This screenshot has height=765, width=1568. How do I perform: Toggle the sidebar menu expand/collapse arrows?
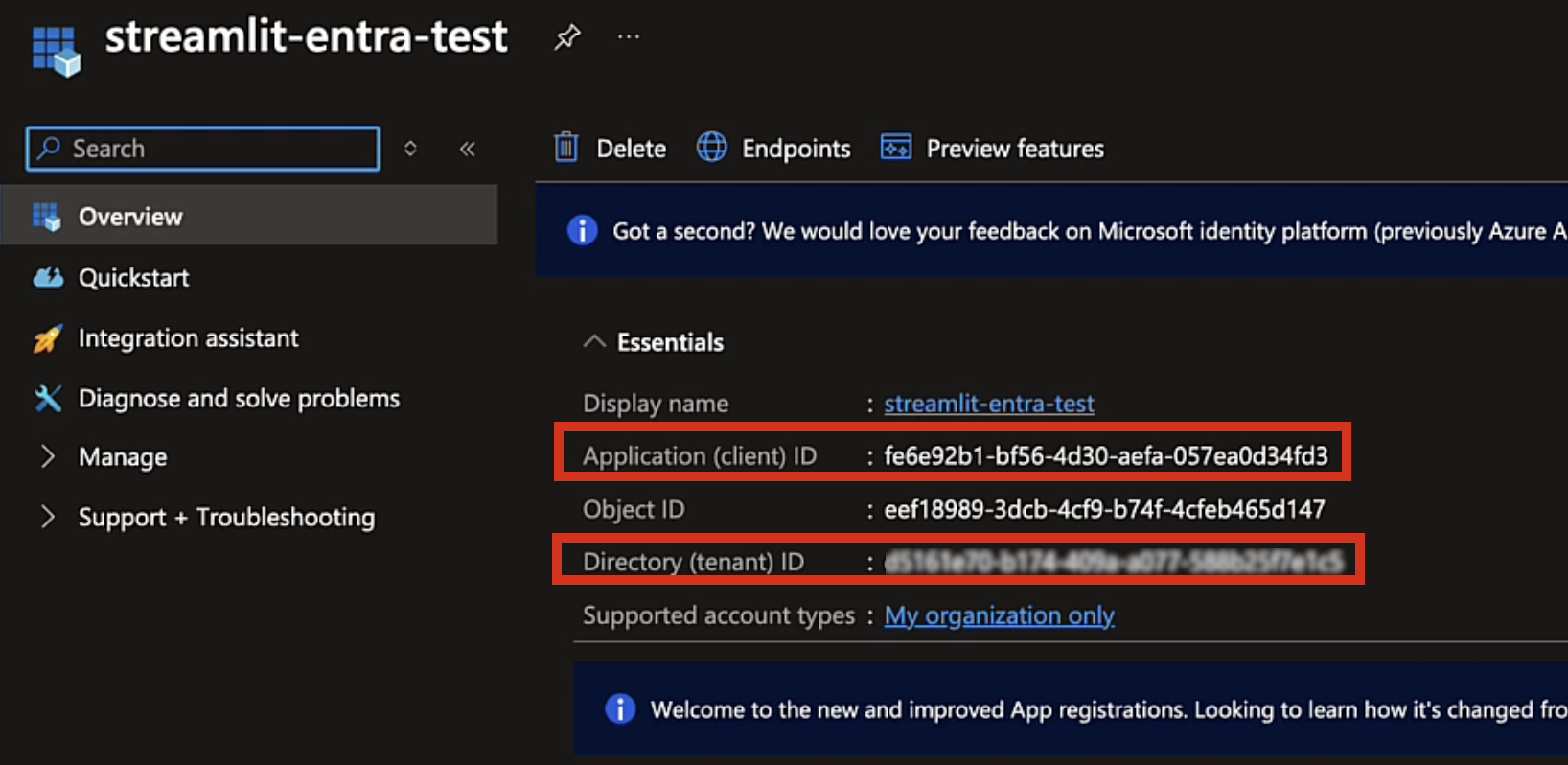point(410,149)
